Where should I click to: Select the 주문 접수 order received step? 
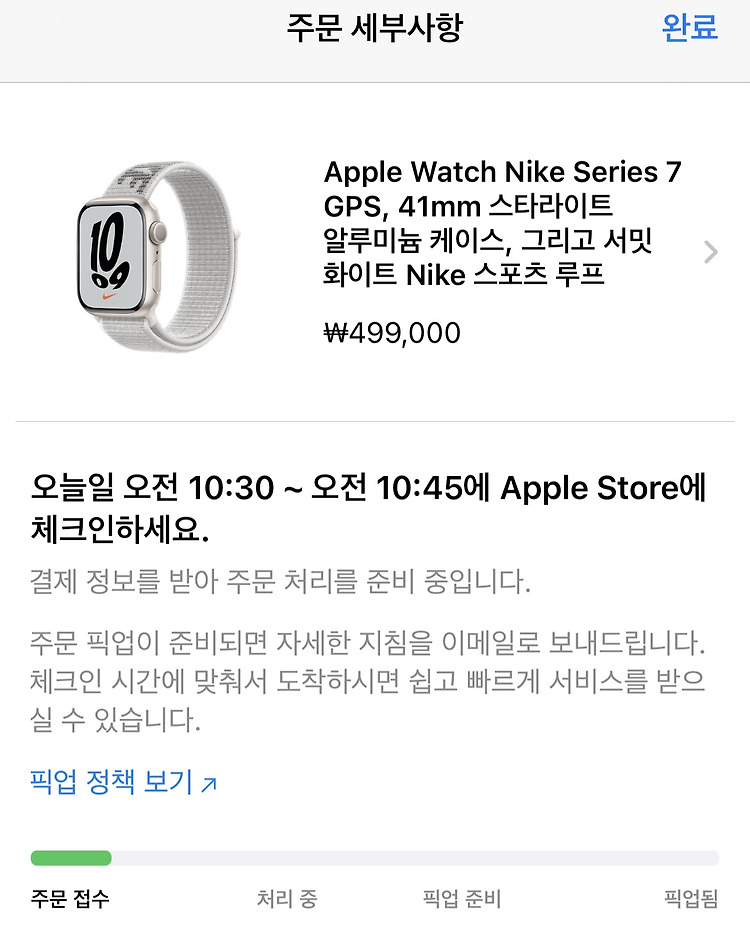[70, 899]
